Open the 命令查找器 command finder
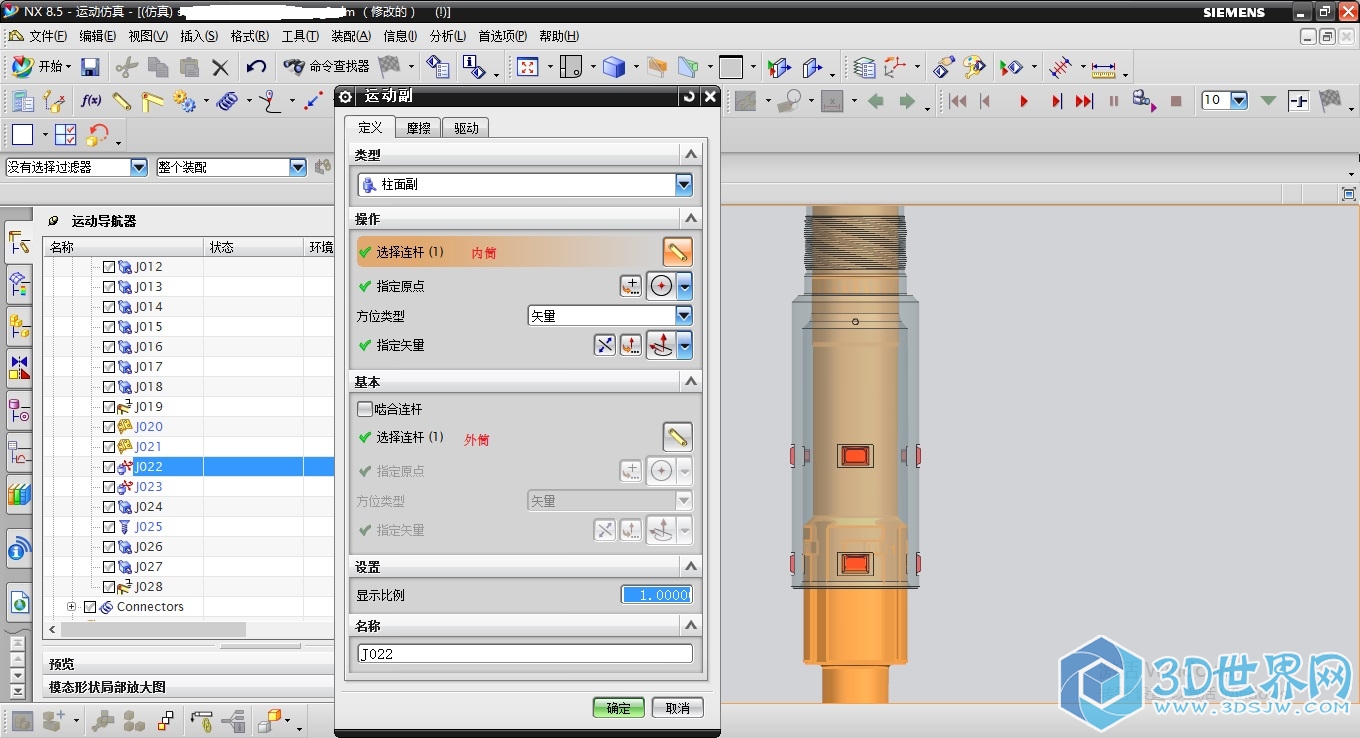The height and width of the screenshot is (738, 1360). [327, 67]
